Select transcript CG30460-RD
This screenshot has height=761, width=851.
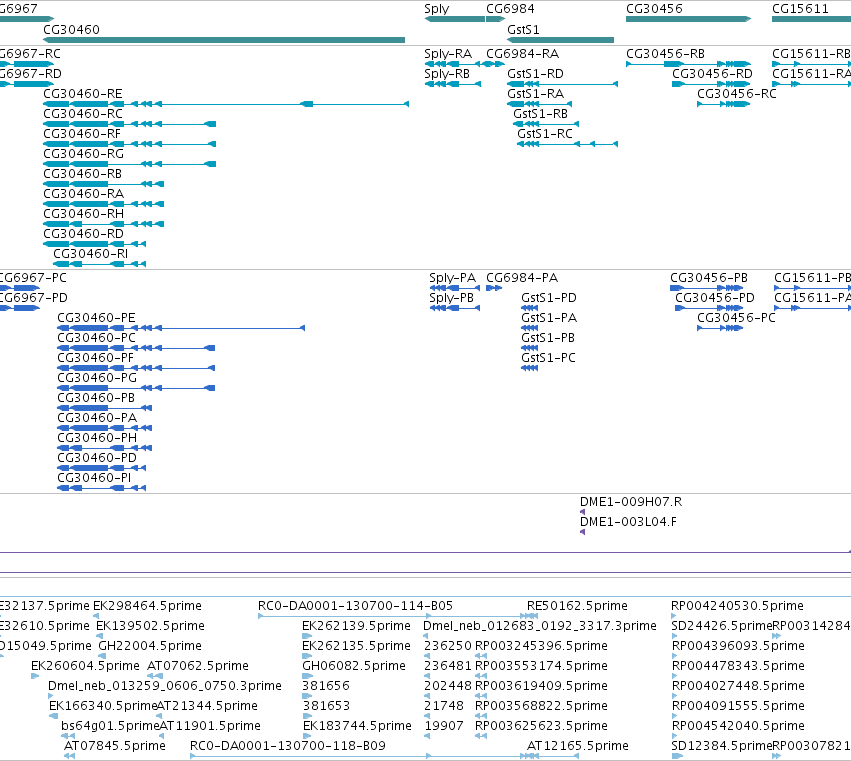tap(94, 244)
